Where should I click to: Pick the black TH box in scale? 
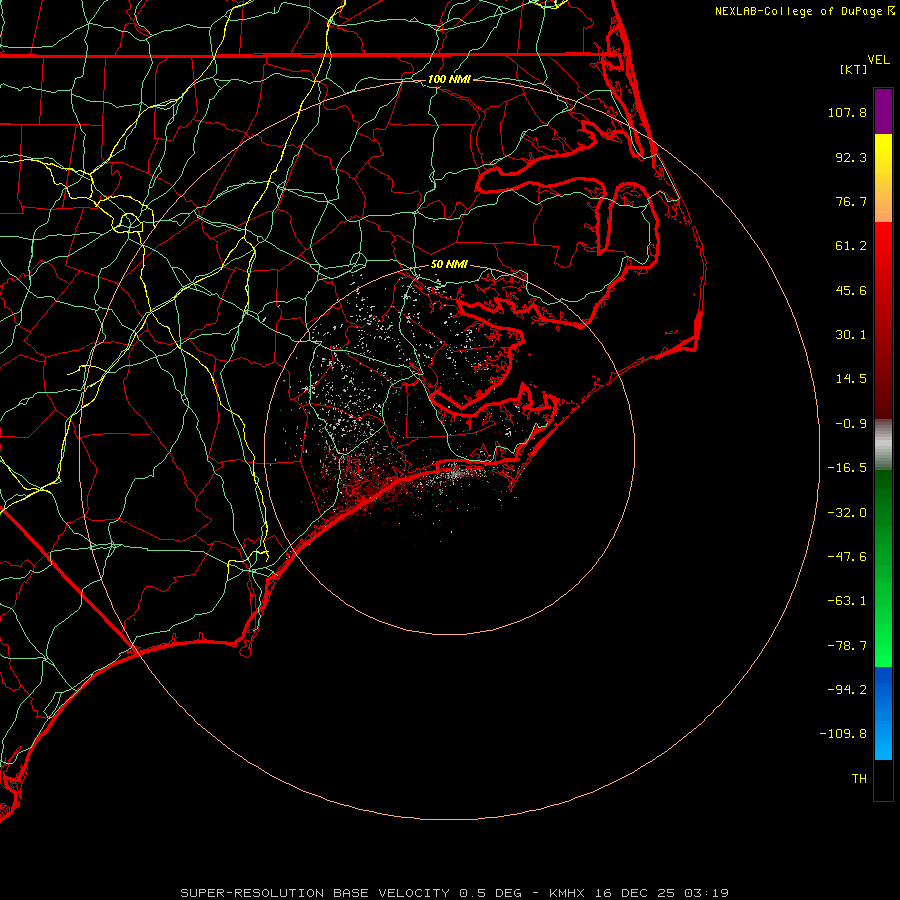[x=883, y=780]
